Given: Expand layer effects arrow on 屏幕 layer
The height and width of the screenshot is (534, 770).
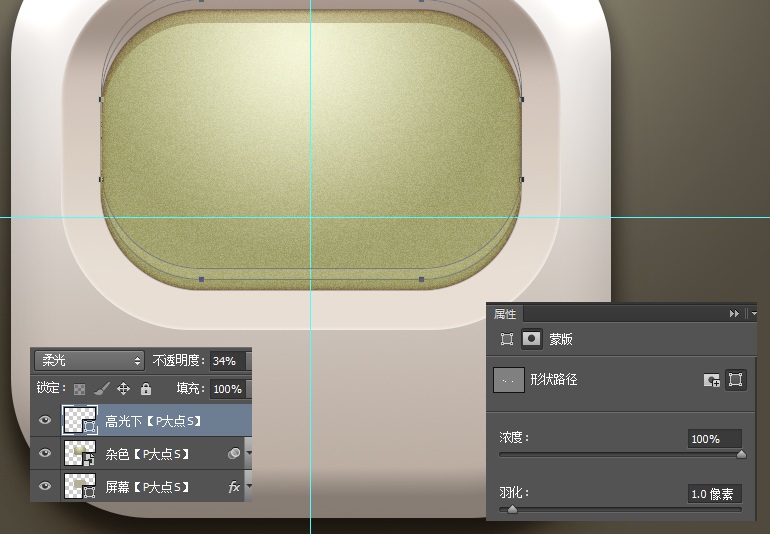Looking at the screenshot, I should point(249,486).
